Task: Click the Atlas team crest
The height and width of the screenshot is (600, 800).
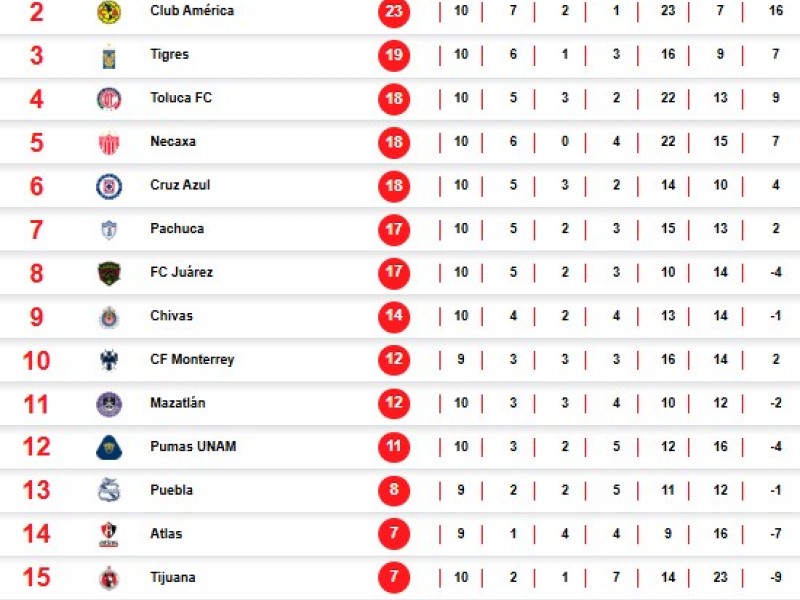Action: click(108, 535)
